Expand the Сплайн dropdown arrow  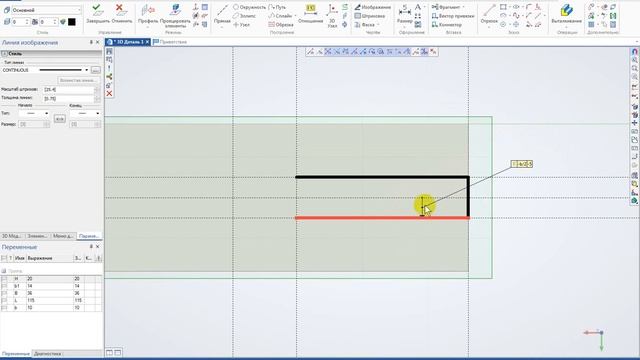295,16
